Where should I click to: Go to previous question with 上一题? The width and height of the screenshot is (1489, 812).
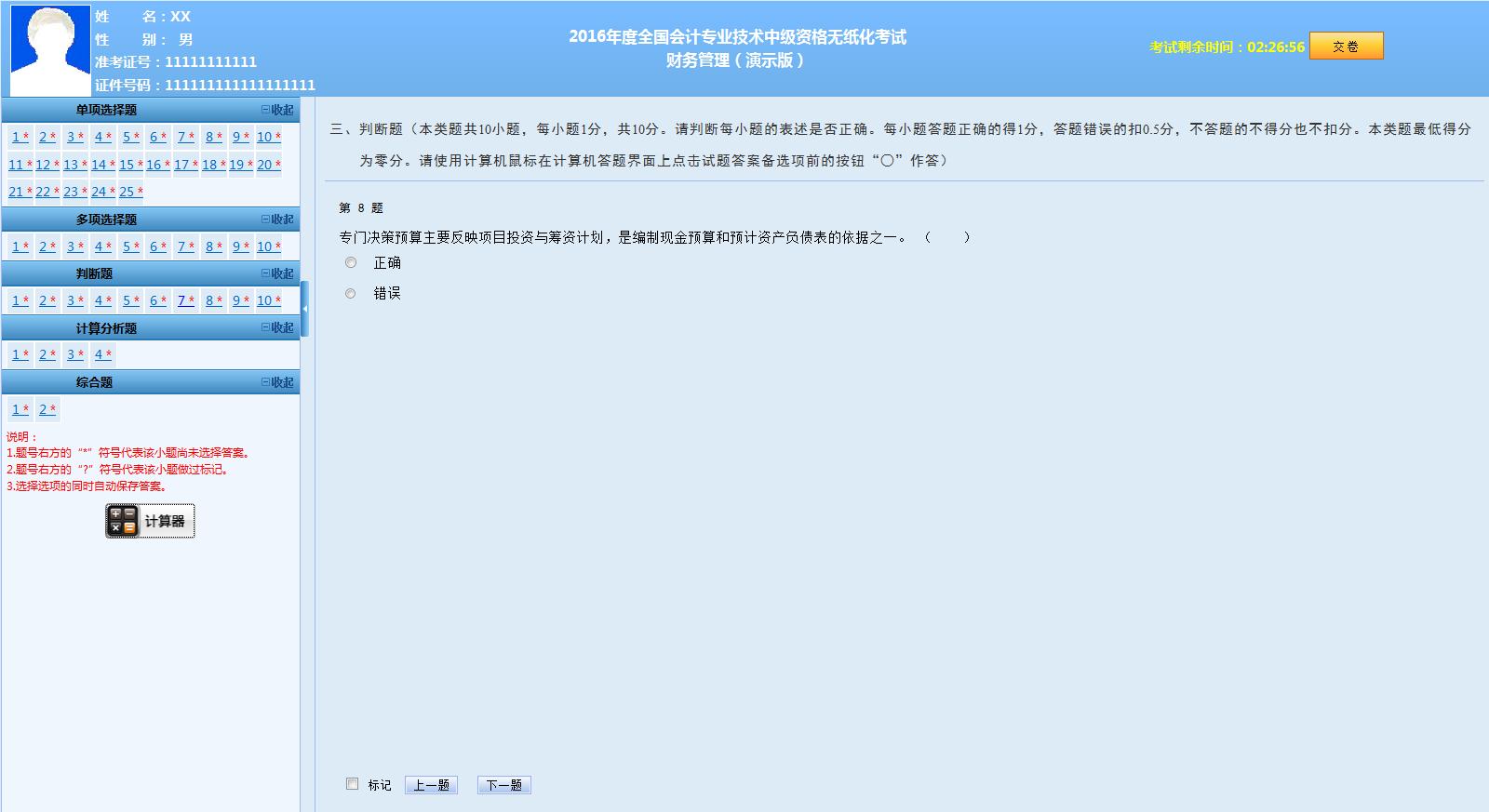[x=431, y=785]
